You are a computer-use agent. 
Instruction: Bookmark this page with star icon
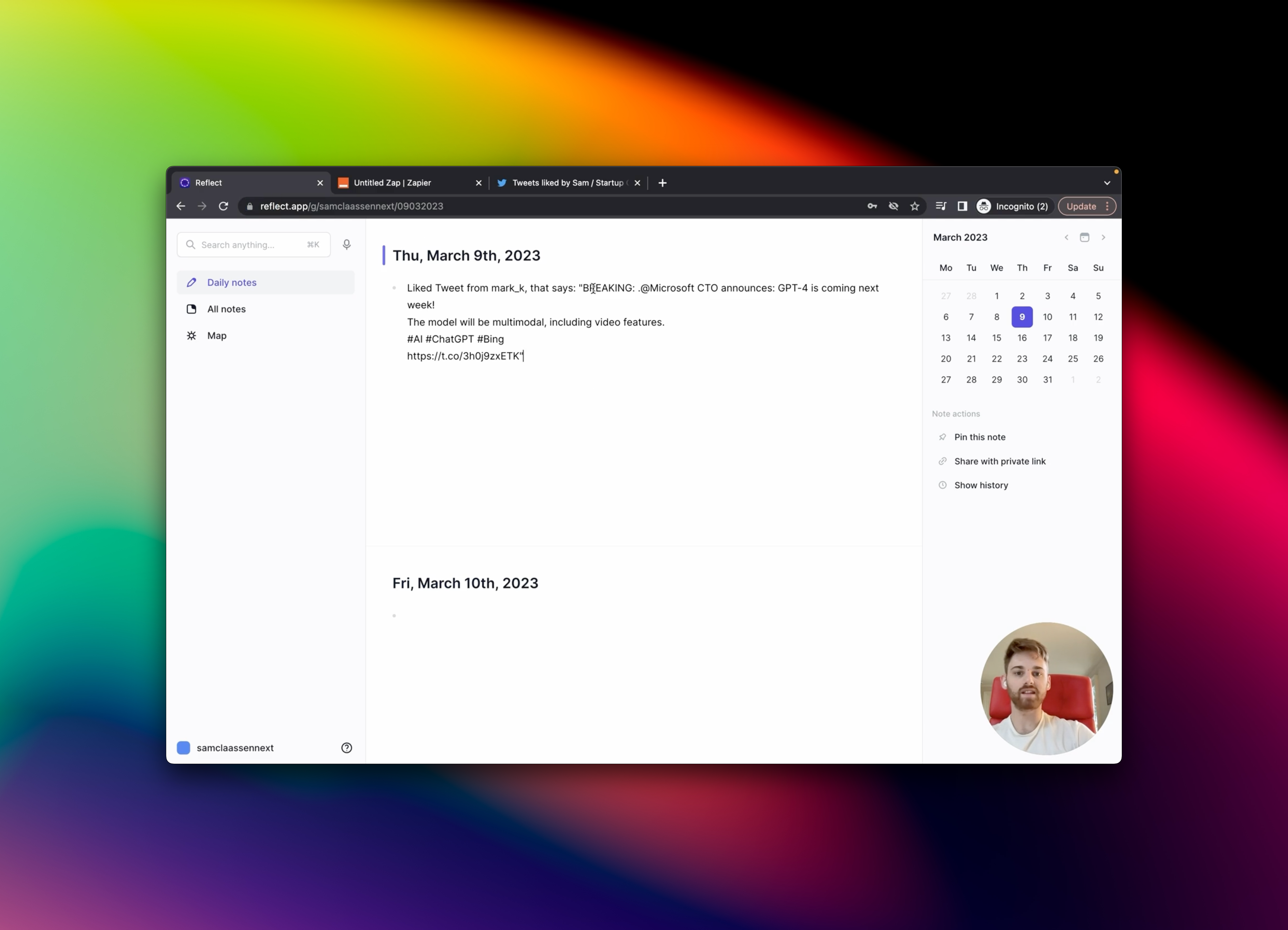click(914, 206)
